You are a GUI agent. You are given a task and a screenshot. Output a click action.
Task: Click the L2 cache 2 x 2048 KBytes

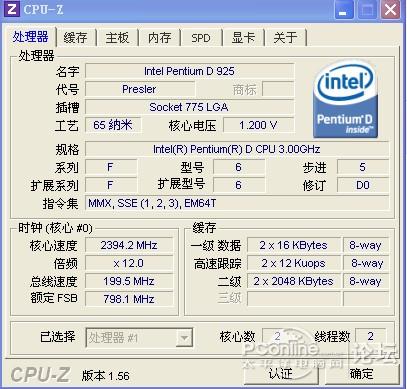tap(294, 281)
